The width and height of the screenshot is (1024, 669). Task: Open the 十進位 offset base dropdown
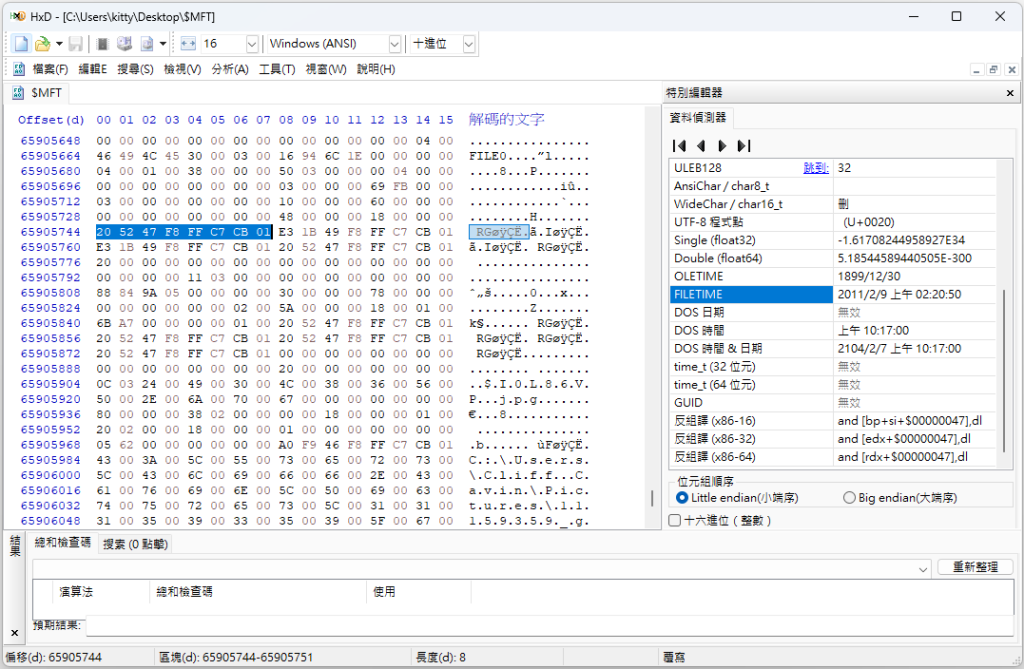click(x=468, y=44)
